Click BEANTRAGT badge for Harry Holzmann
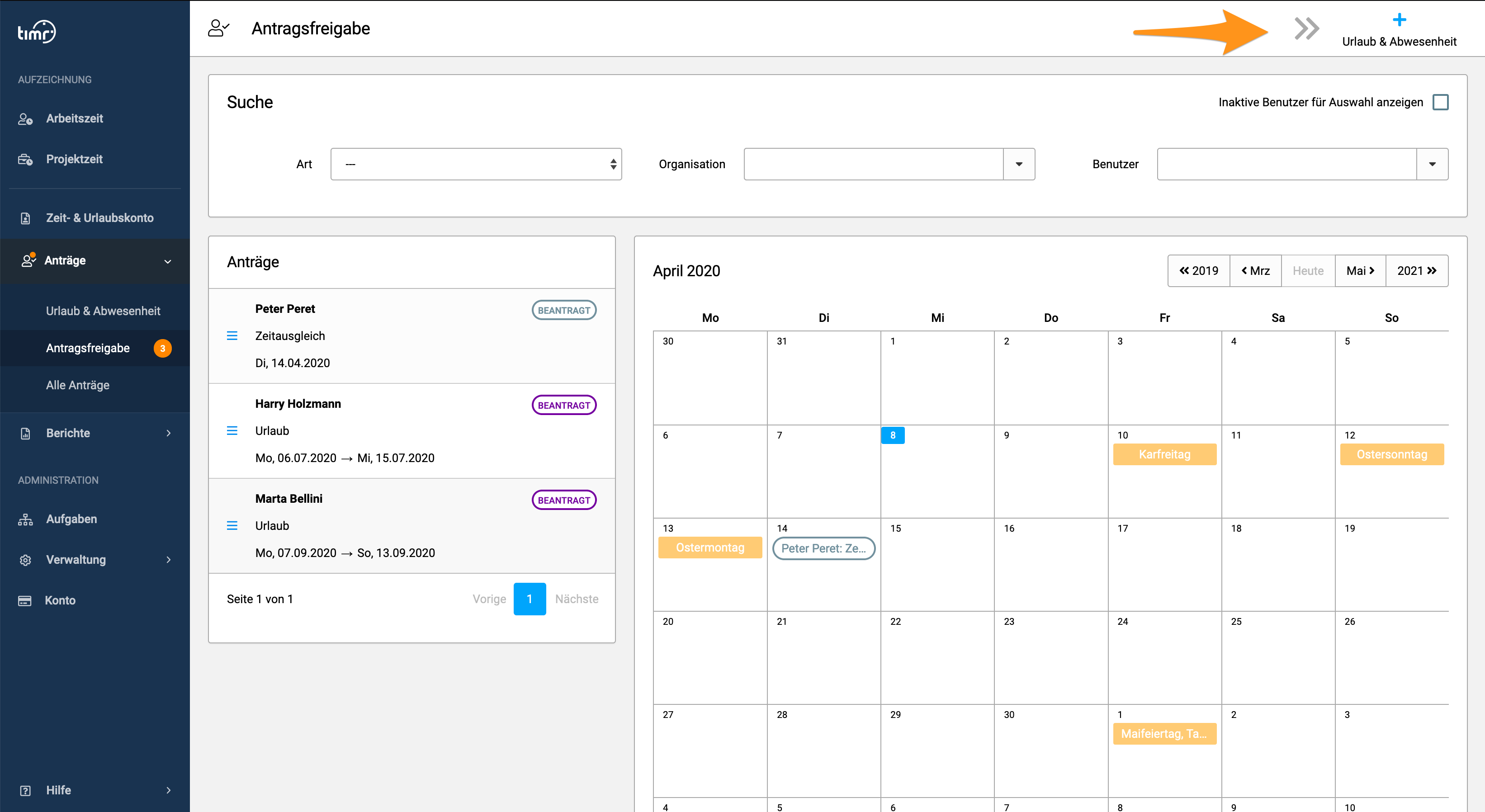 pos(564,405)
